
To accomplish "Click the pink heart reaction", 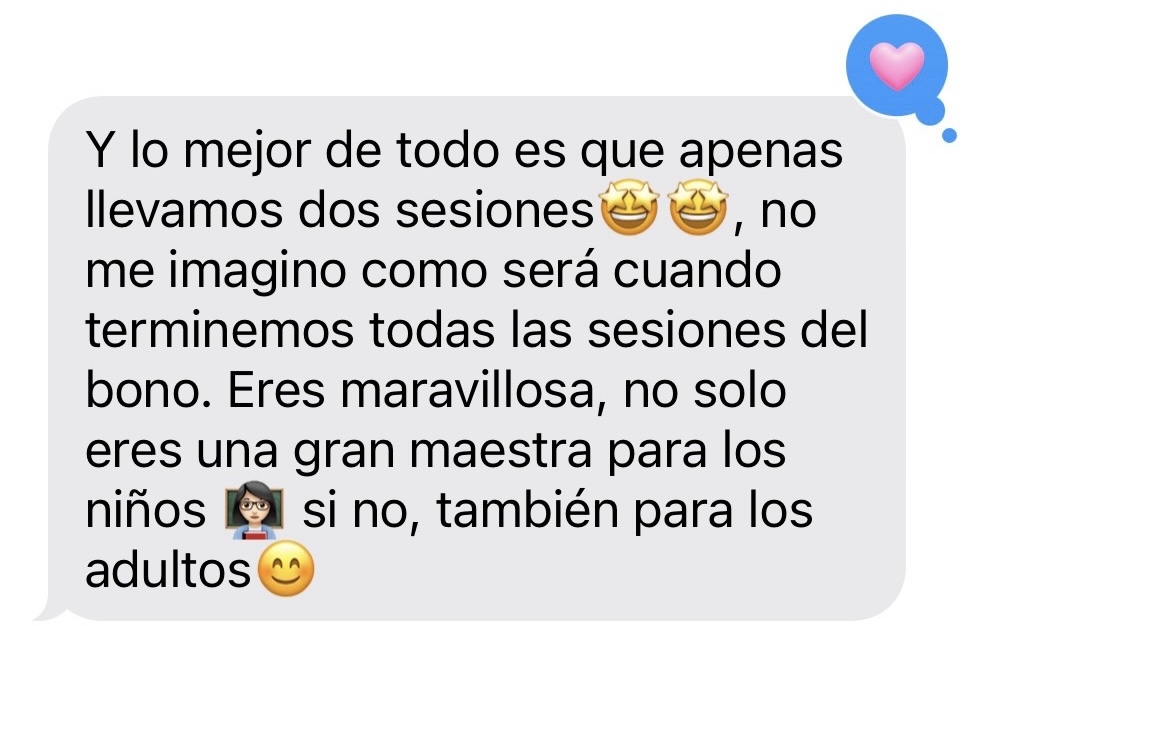I will (897, 66).
